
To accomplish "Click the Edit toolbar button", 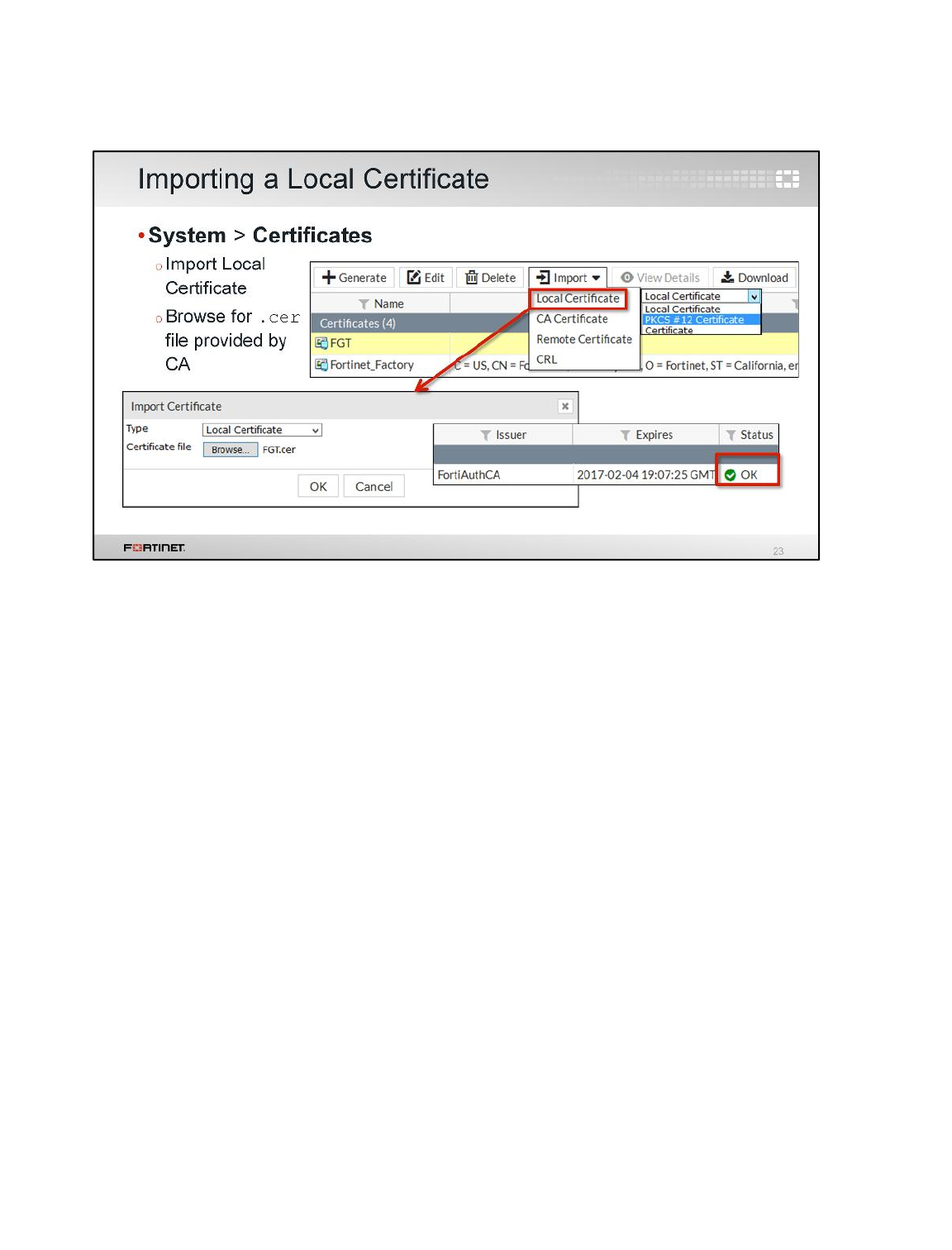I will [426, 278].
